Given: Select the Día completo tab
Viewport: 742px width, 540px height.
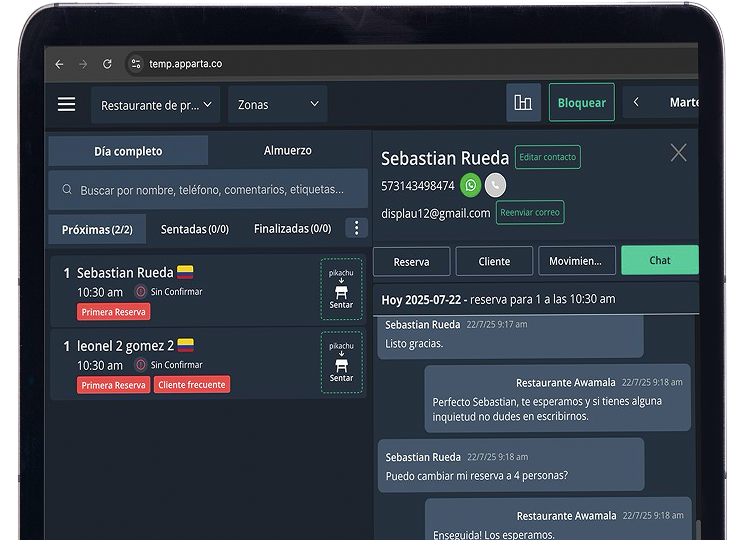Looking at the screenshot, I should [128, 151].
